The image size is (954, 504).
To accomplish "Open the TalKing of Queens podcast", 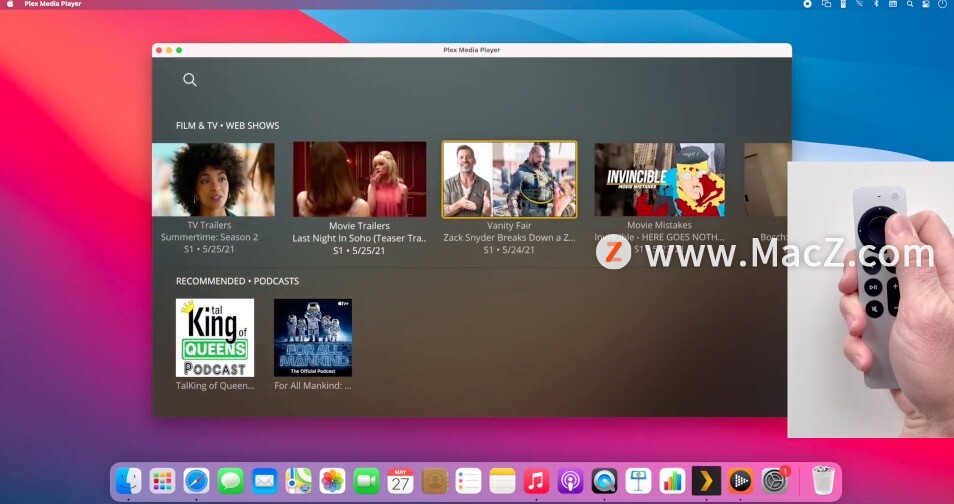I will coord(215,338).
